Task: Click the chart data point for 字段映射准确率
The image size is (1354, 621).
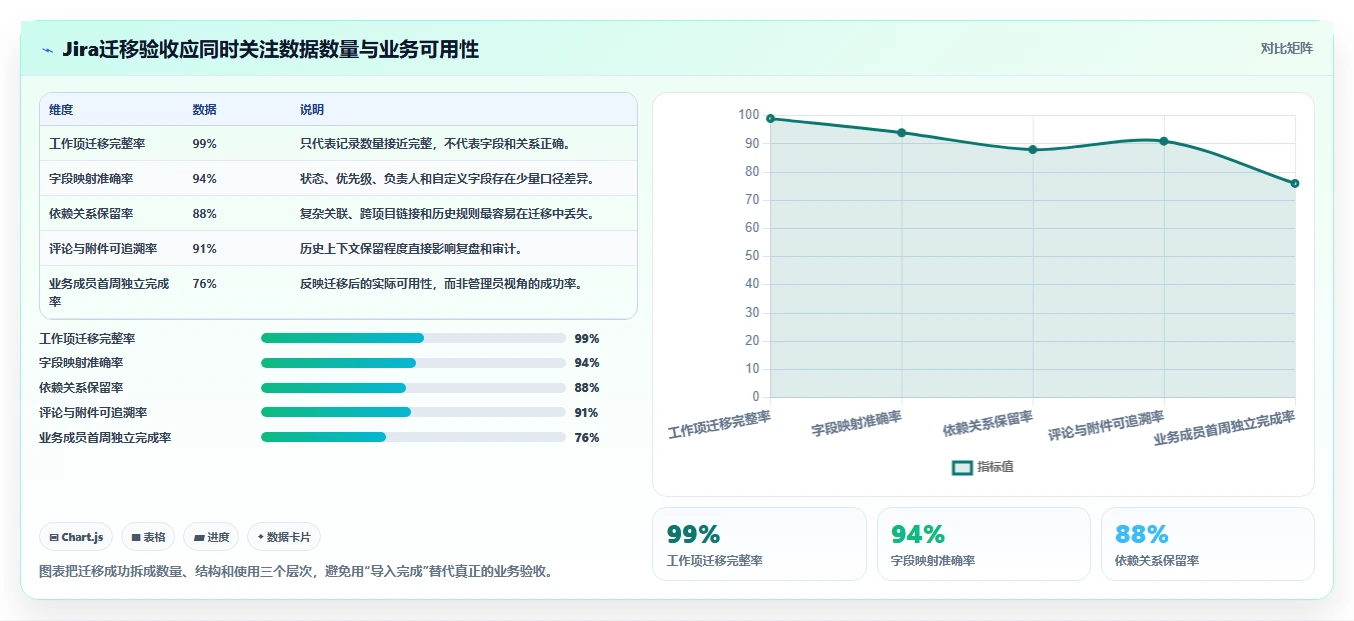Action: (902, 132)
